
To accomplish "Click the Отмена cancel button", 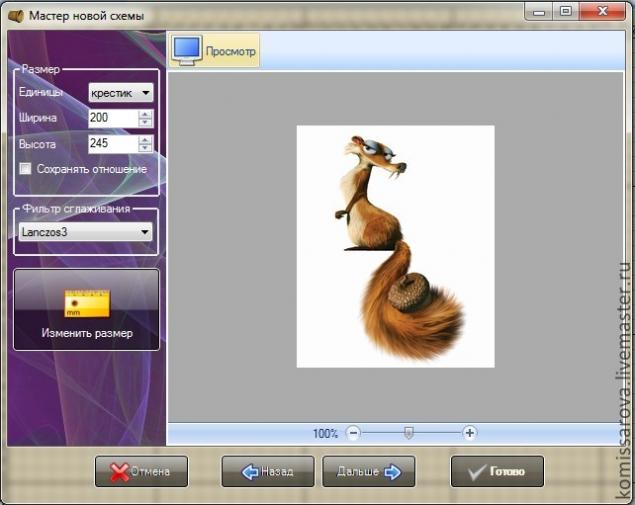I will point(141,471).
